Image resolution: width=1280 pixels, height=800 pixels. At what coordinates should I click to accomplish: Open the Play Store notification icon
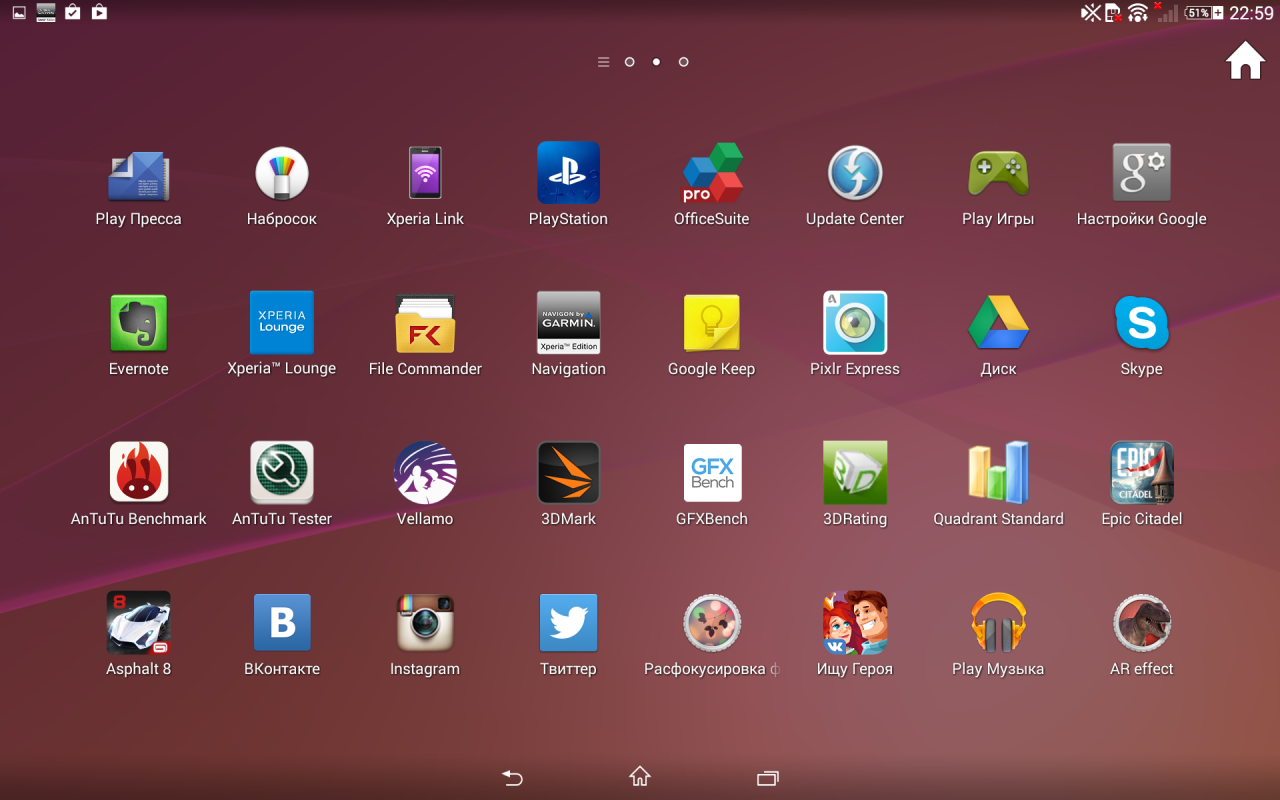click(98, 12)
